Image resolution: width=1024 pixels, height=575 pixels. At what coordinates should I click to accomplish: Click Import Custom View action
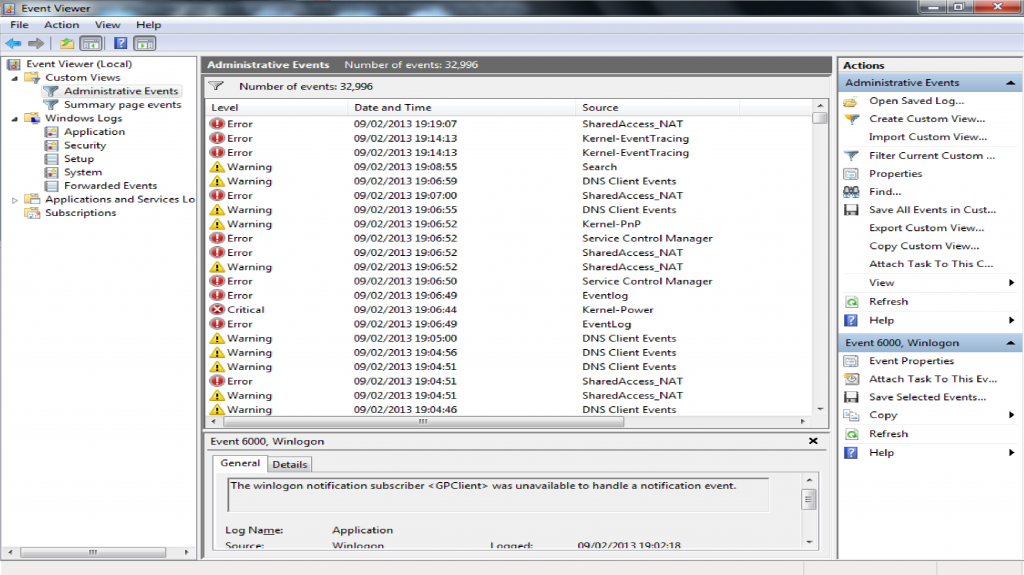tap(928, 137)
